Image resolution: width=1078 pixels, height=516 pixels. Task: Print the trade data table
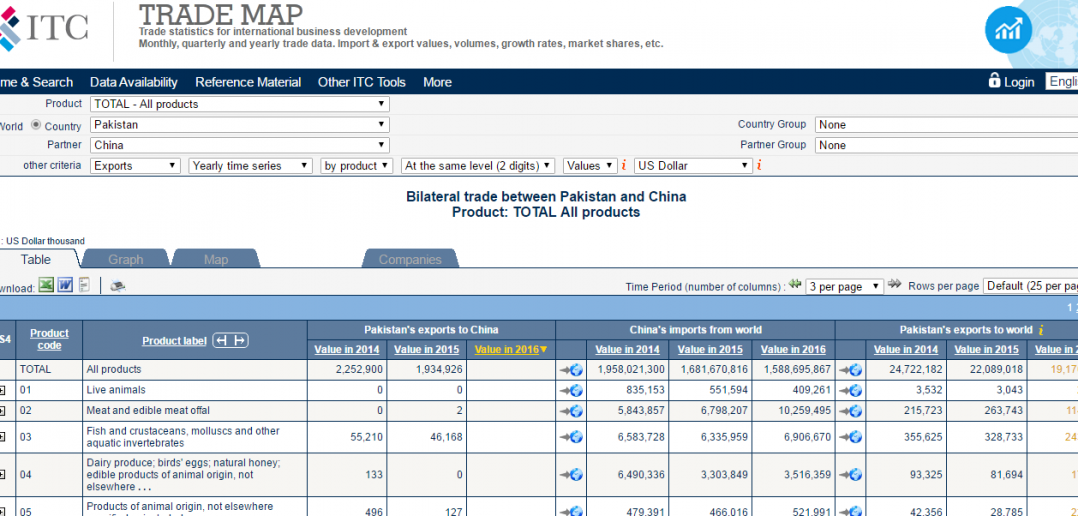(118, 286)
